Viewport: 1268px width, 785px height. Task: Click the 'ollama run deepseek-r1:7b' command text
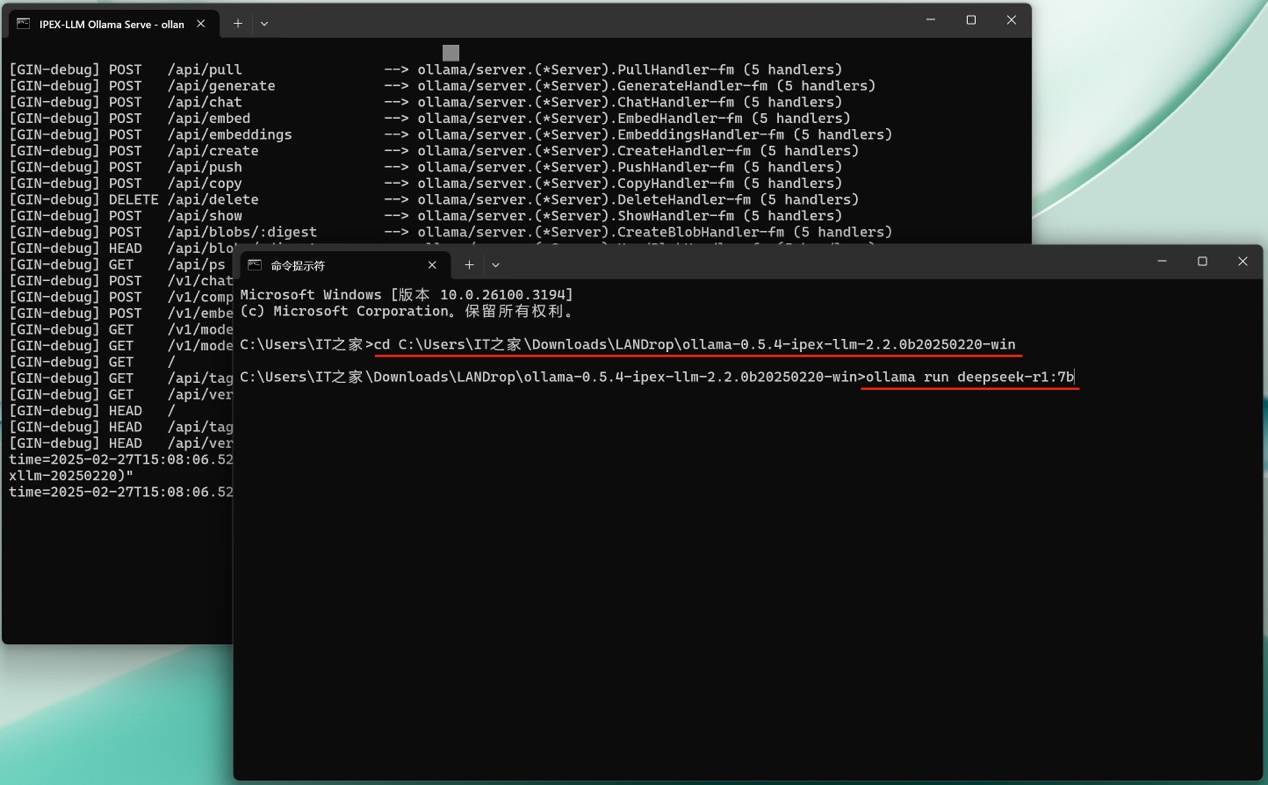point(969,377)
